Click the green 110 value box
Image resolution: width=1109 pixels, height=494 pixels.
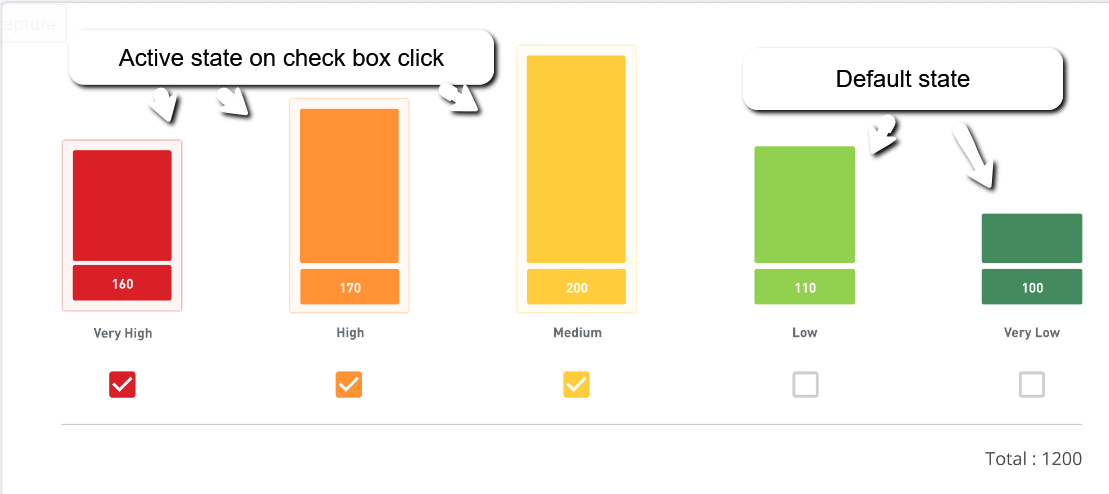pos(805,287)
